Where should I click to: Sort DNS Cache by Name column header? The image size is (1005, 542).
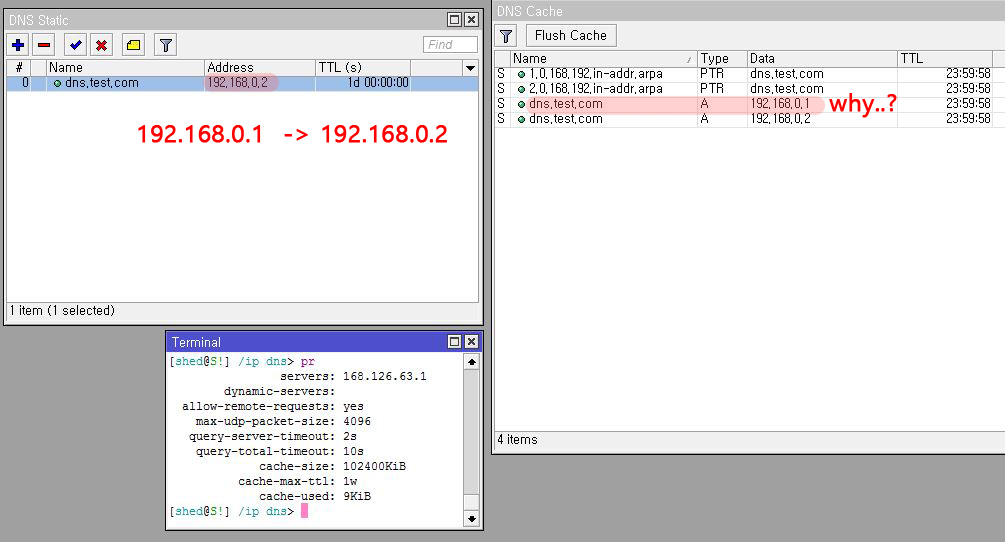pyautogui.click(x=604, y=58)
